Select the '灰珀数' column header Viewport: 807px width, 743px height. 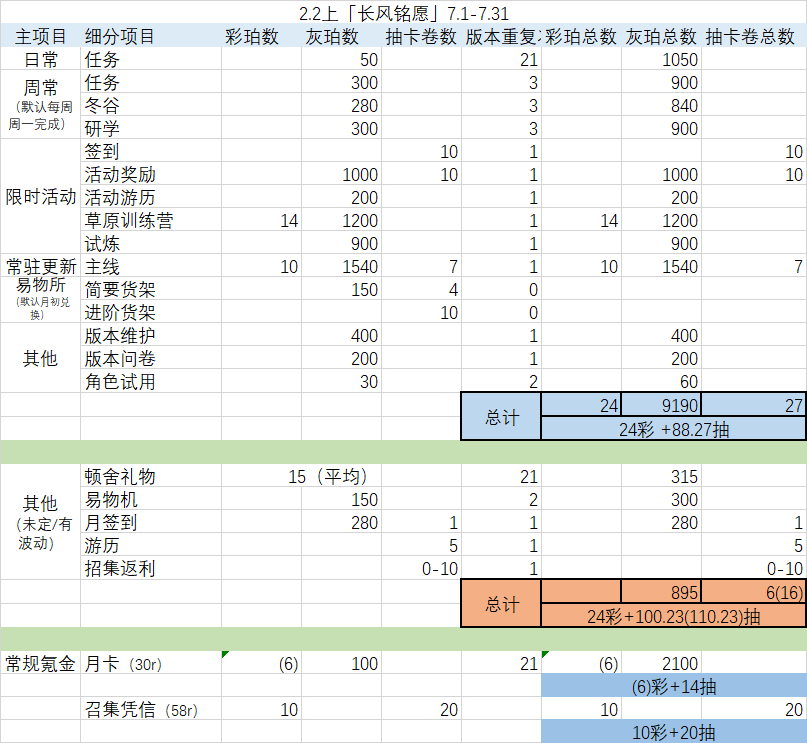tap(341, 36)
